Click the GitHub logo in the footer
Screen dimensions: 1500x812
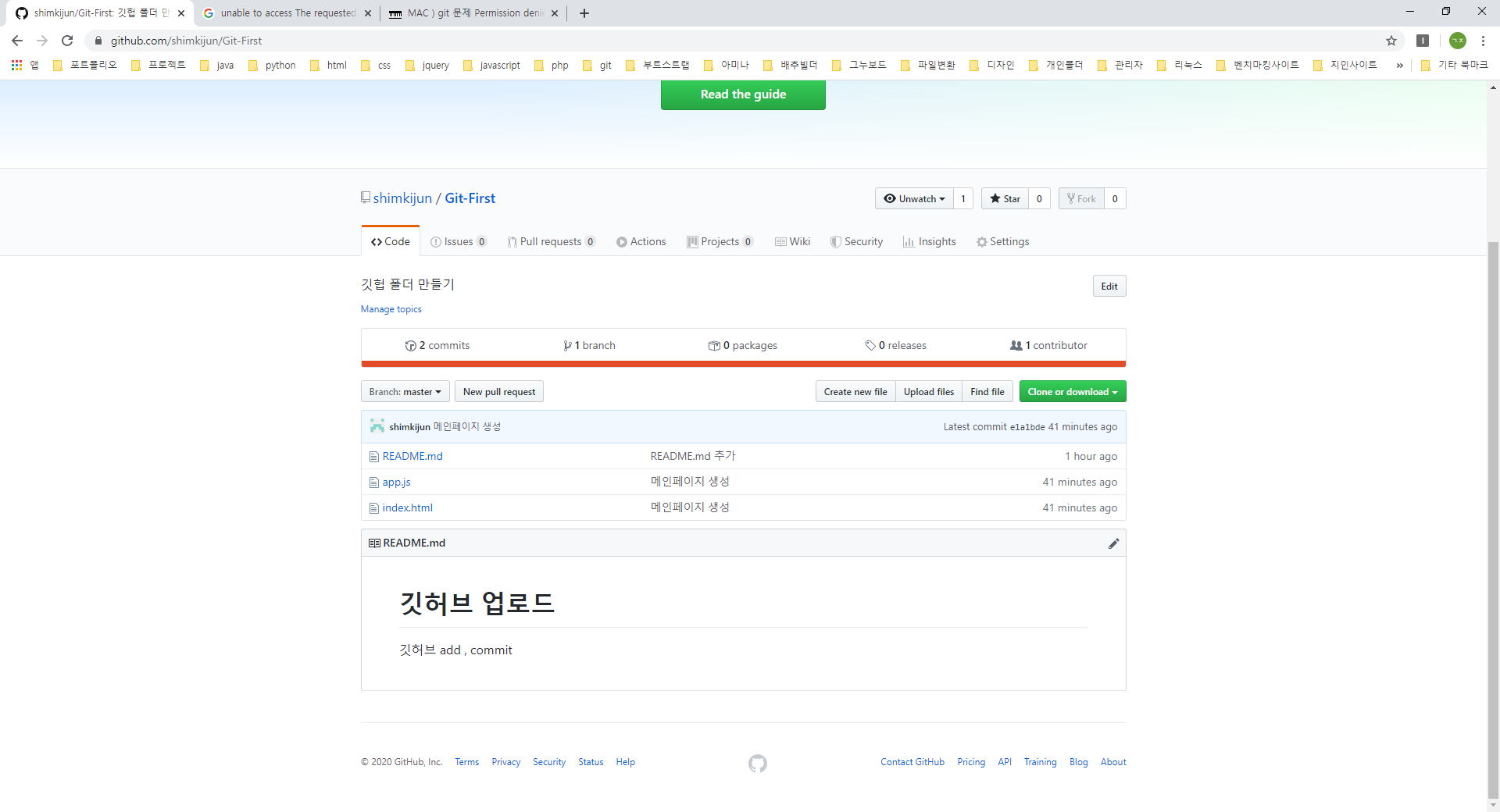(x=757, y=763)
